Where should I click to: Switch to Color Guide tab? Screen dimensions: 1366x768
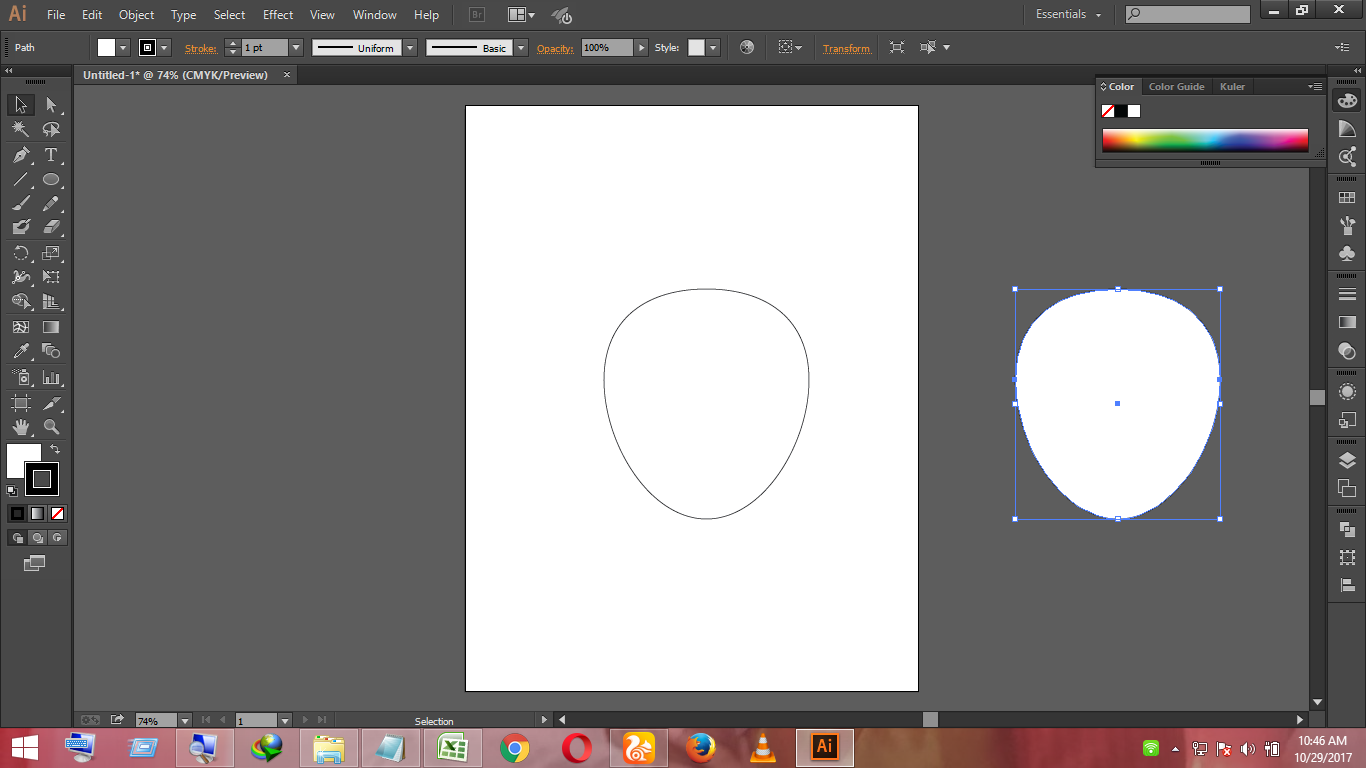coord(1177,87)
